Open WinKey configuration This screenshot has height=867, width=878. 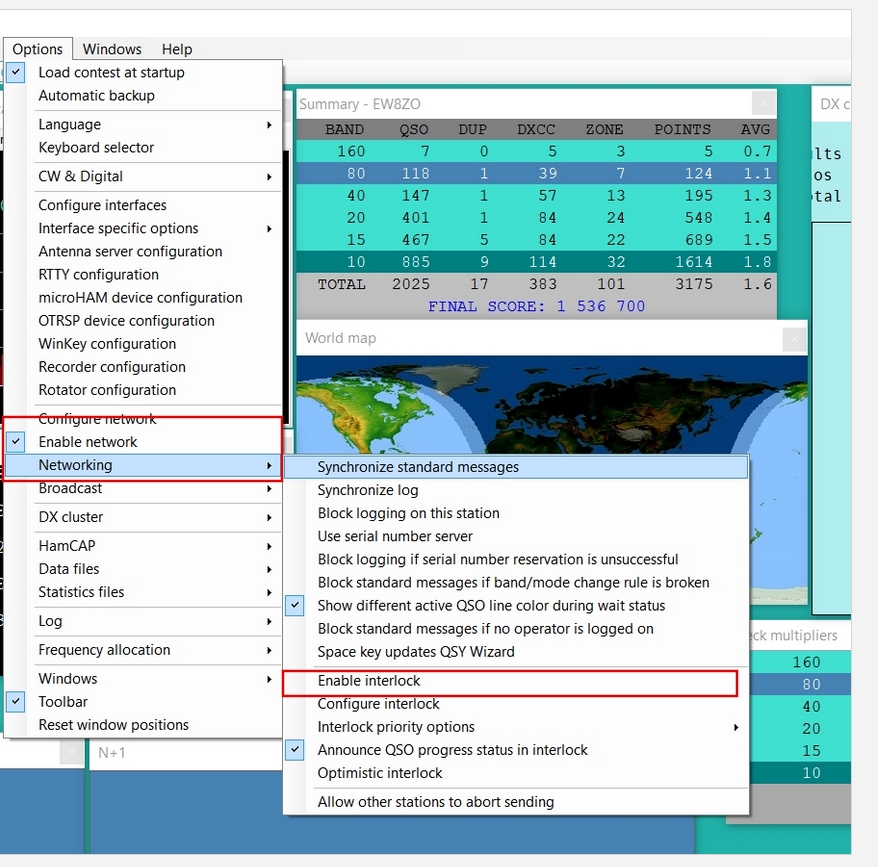(x=107, y=344)
